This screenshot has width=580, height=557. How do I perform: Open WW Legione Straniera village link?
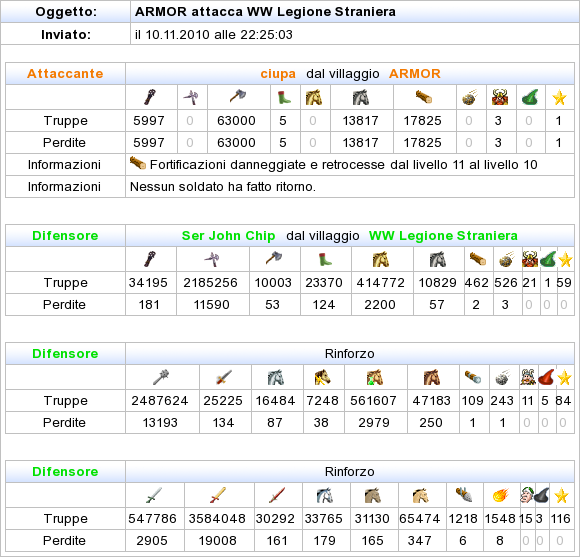[x=443, y=236]
